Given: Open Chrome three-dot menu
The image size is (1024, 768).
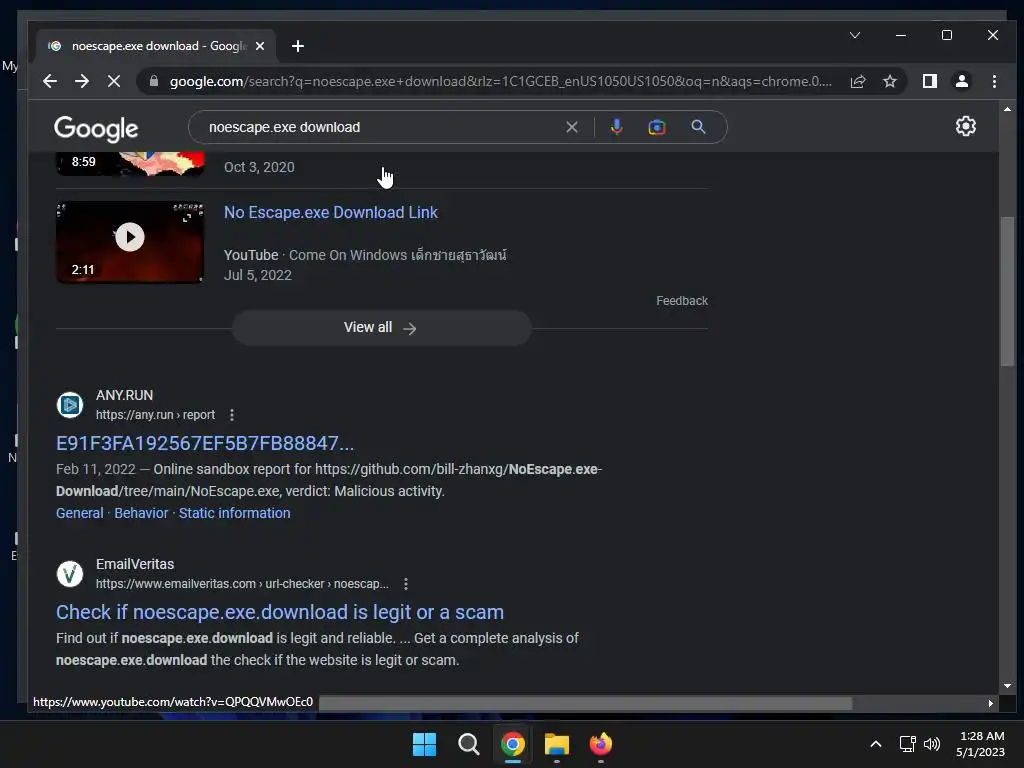Looking at the screenshot, I should 994,81.
